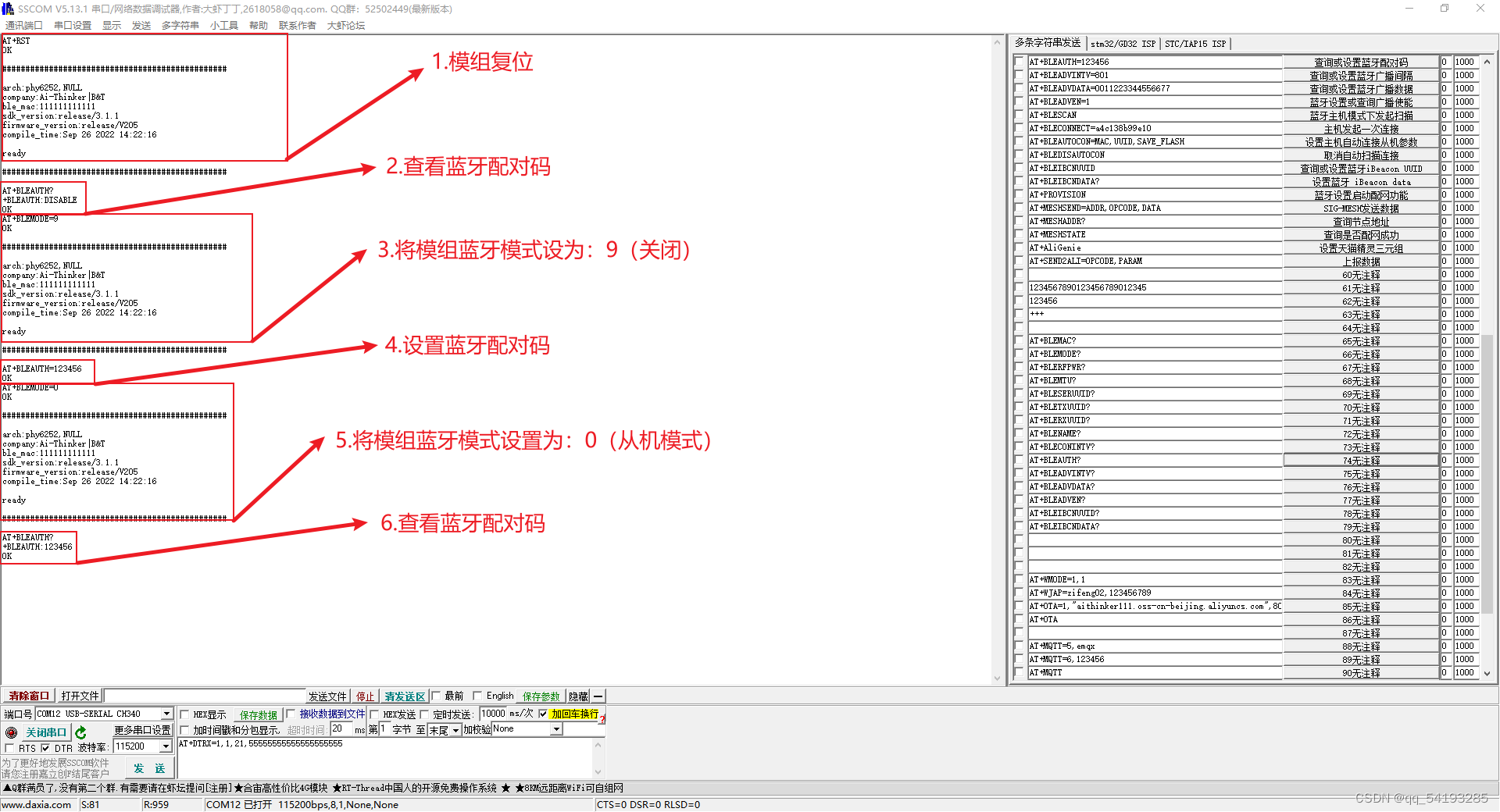The image size is (1500, 812).
Task: Click the red serial port status indicator
Action: [x=11, y=732]
